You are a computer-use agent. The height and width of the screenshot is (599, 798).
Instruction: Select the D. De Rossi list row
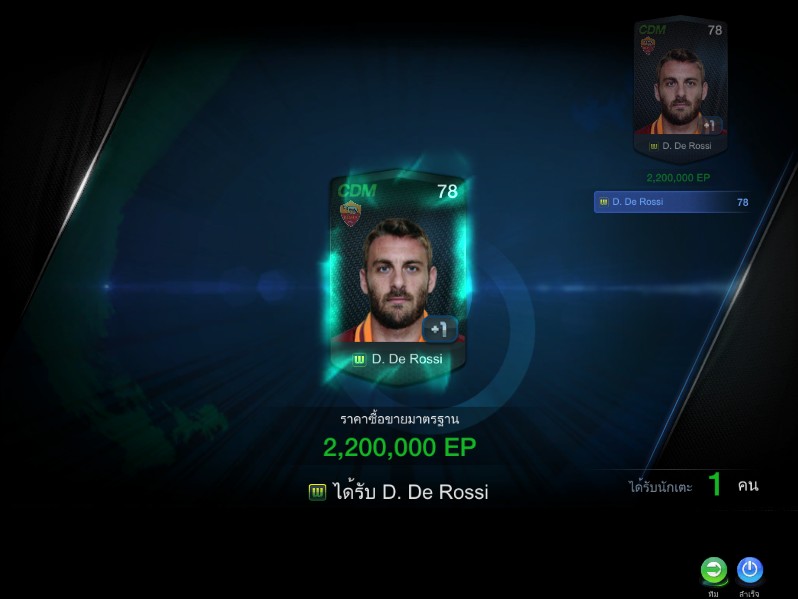674,202
